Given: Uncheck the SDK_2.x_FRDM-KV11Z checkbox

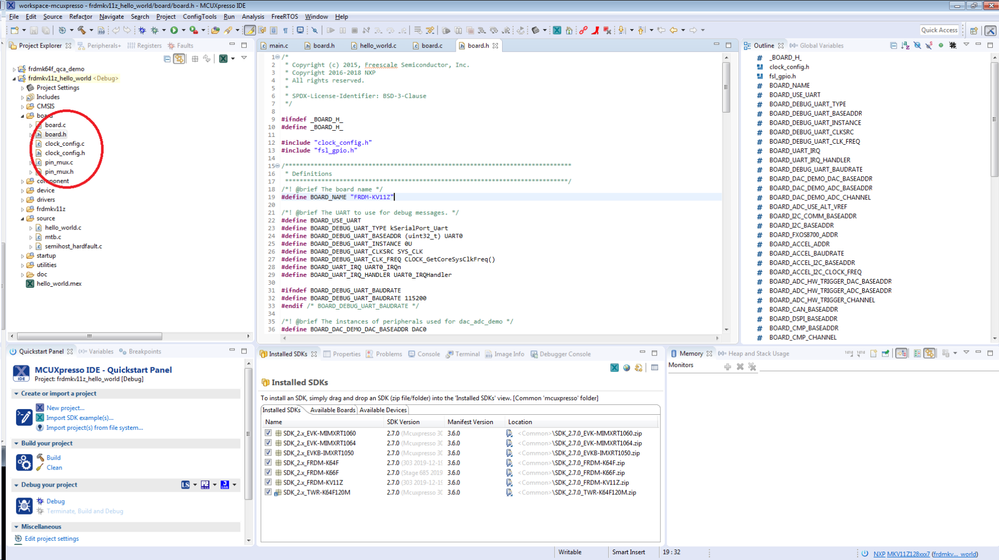Looking at the screenshot, I should pos(268,483).
